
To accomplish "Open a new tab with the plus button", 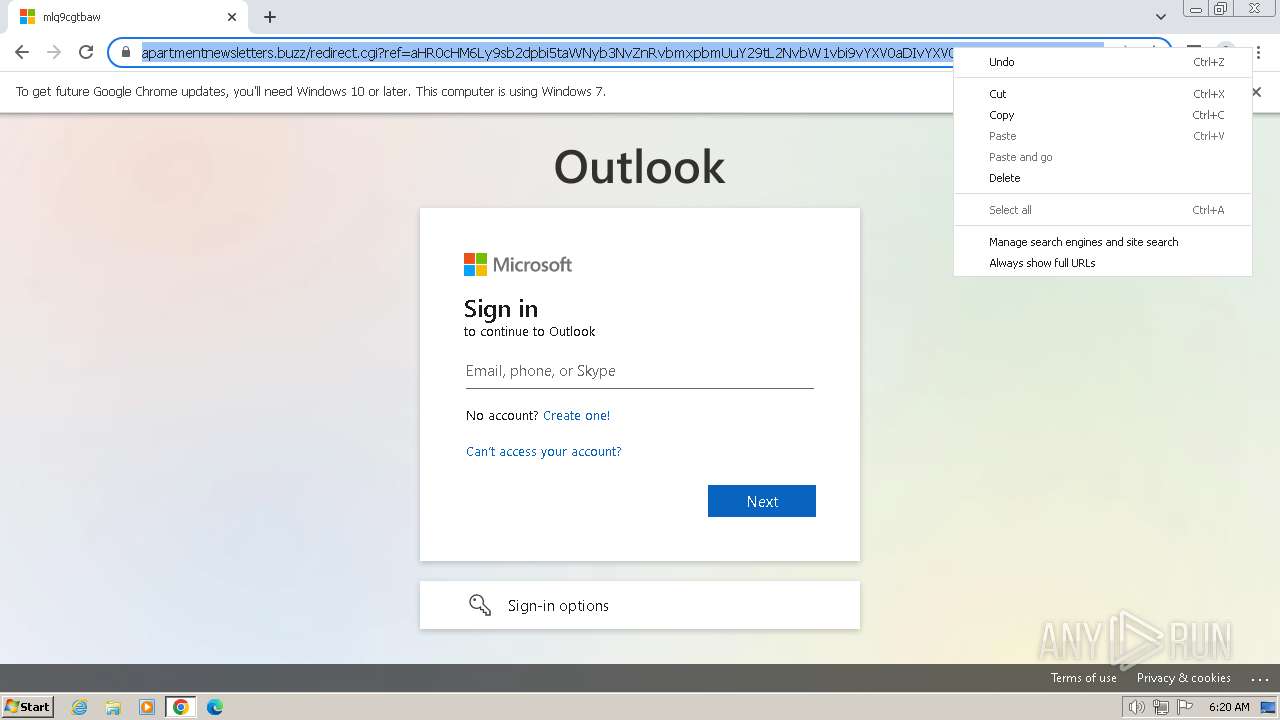I will 270,17.
